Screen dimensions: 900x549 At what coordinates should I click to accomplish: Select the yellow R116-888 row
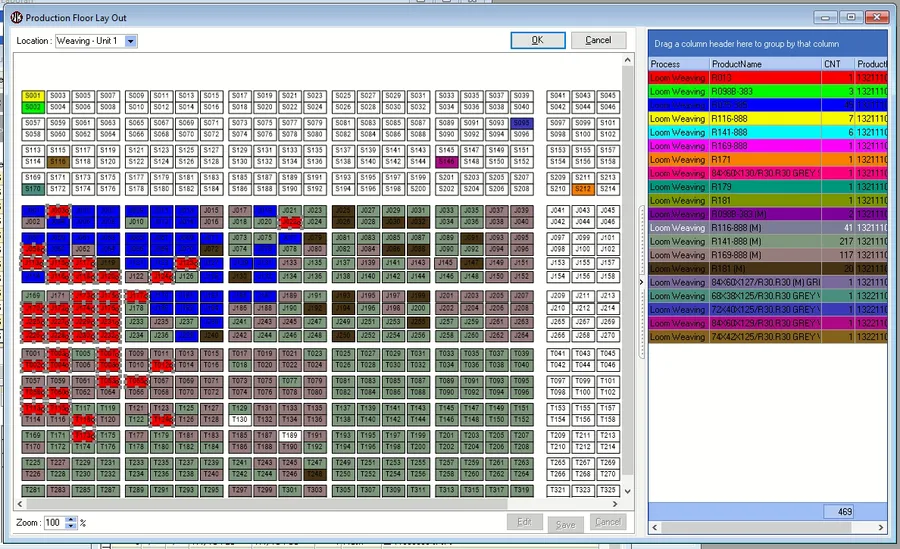768,119
